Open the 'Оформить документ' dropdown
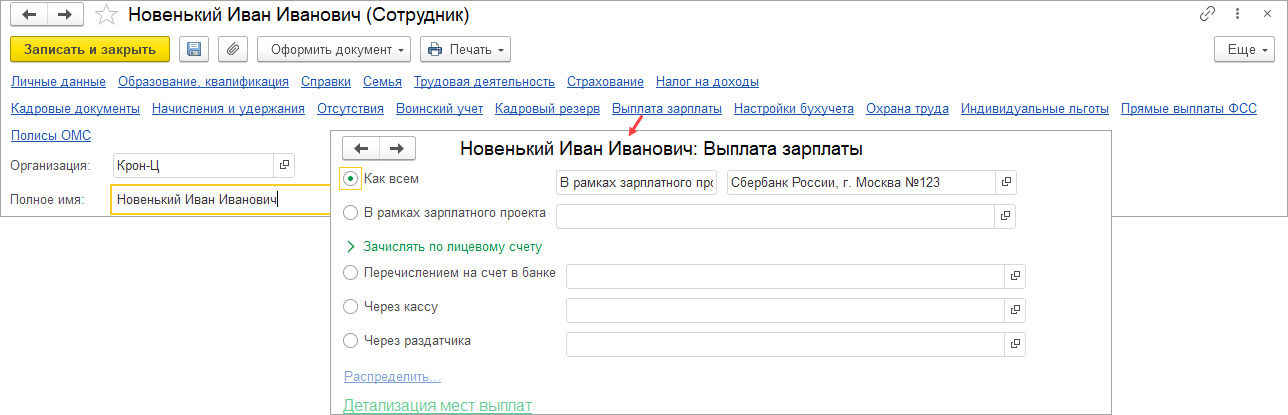Viewport: 1288px width, 415px height. pos(333,49)
